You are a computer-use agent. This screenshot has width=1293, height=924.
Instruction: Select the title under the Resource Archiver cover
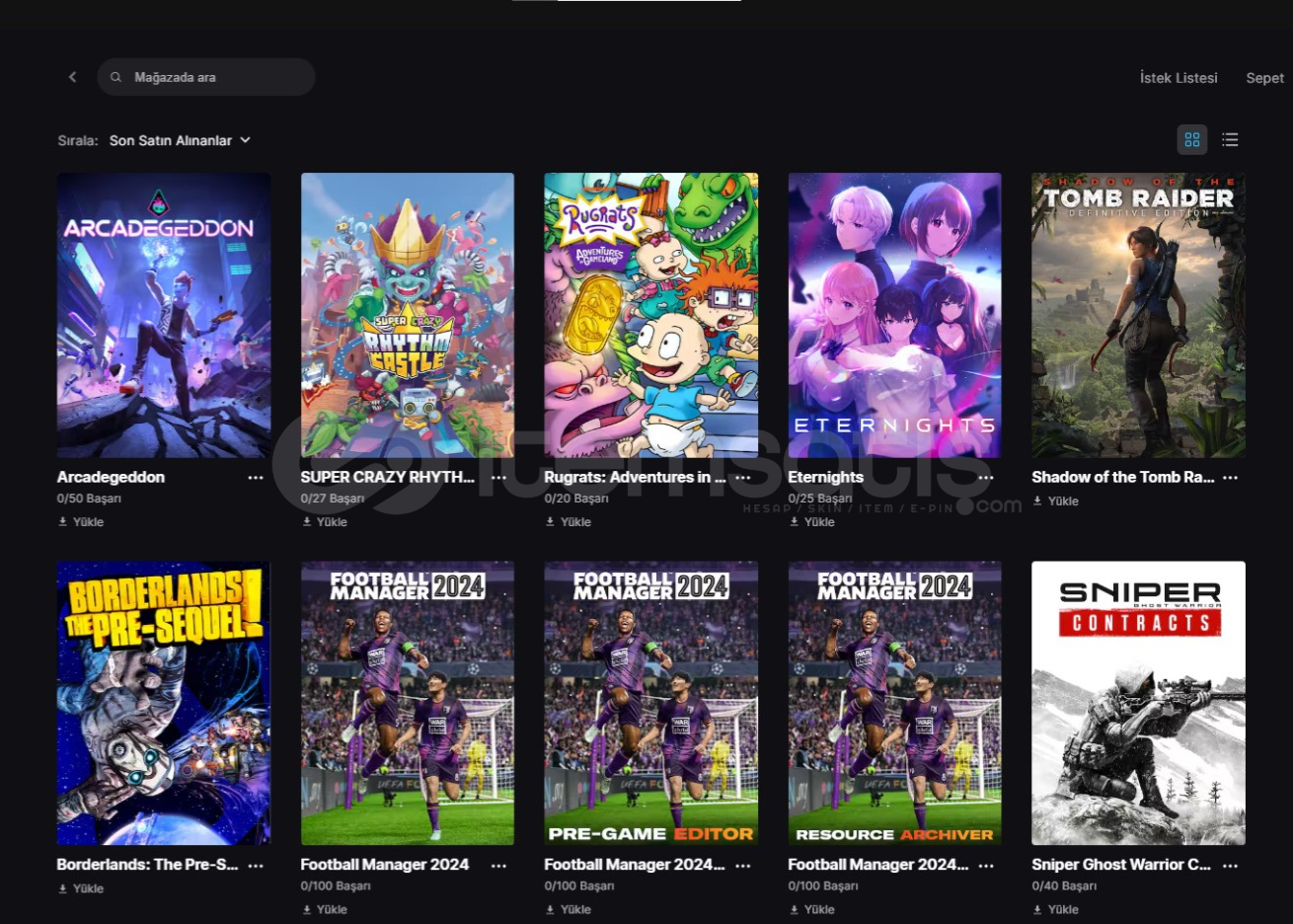pos(878,865)
